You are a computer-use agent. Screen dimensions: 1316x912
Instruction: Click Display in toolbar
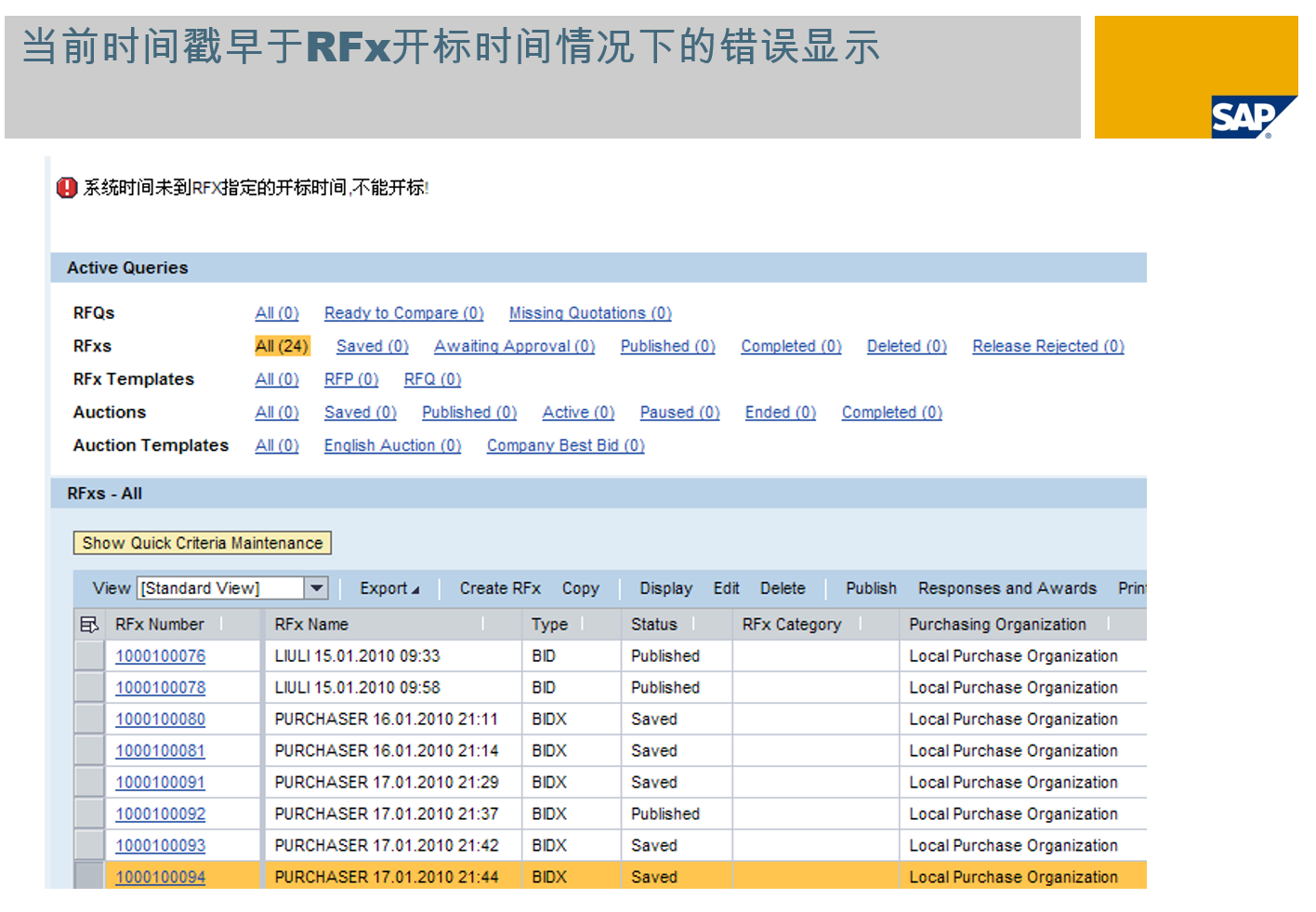pyautogui.click(x=665, y=588)
